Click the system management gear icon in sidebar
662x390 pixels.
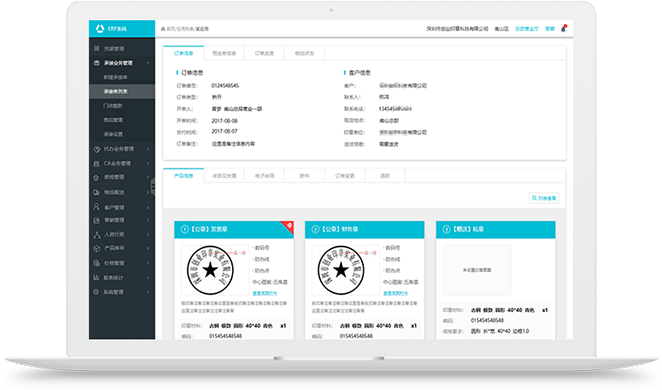96,292
